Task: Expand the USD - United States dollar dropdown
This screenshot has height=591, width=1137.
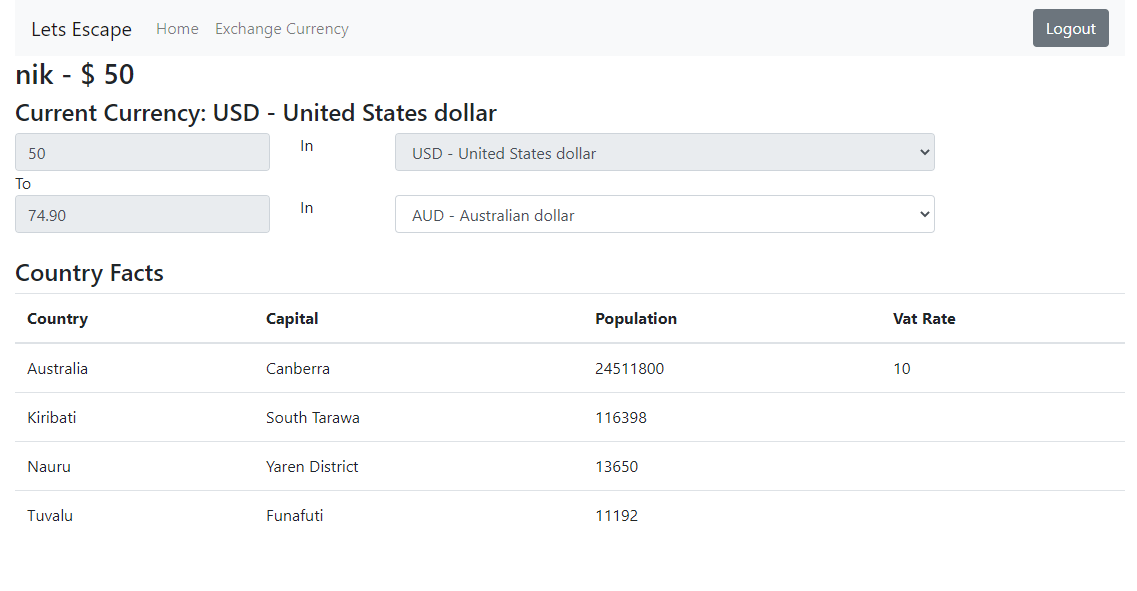Action: (664, 152)
